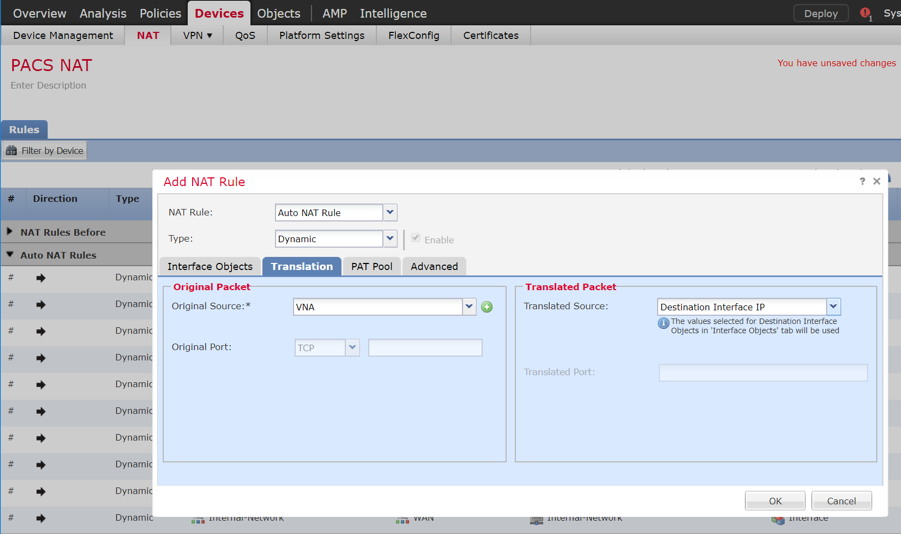Click the Filter by Device button
Screen dimensions: 901x534
click(x=44, y=151)
